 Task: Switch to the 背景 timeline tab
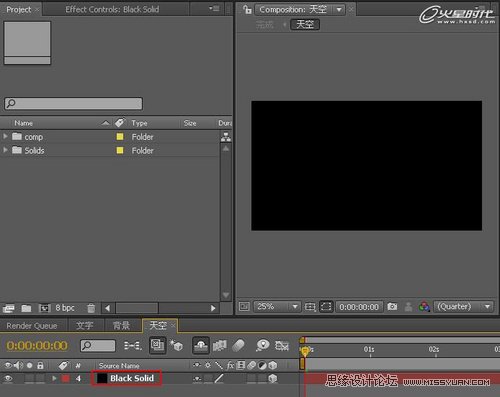pyautogui.click(x=121, y=325)
